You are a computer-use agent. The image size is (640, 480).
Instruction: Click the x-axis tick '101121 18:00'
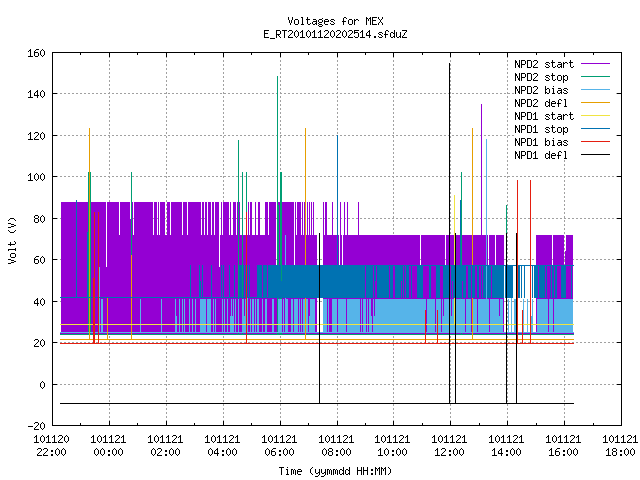[x=620, y=446]
